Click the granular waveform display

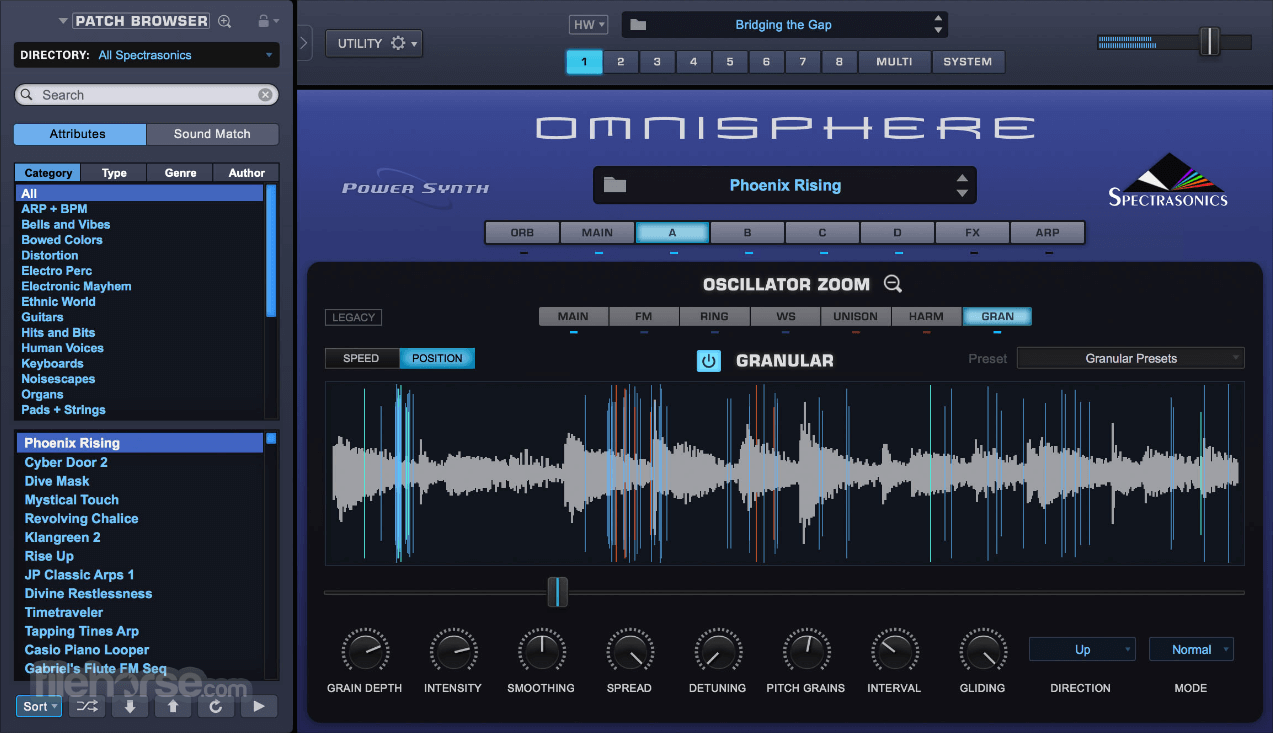point(785,473)
